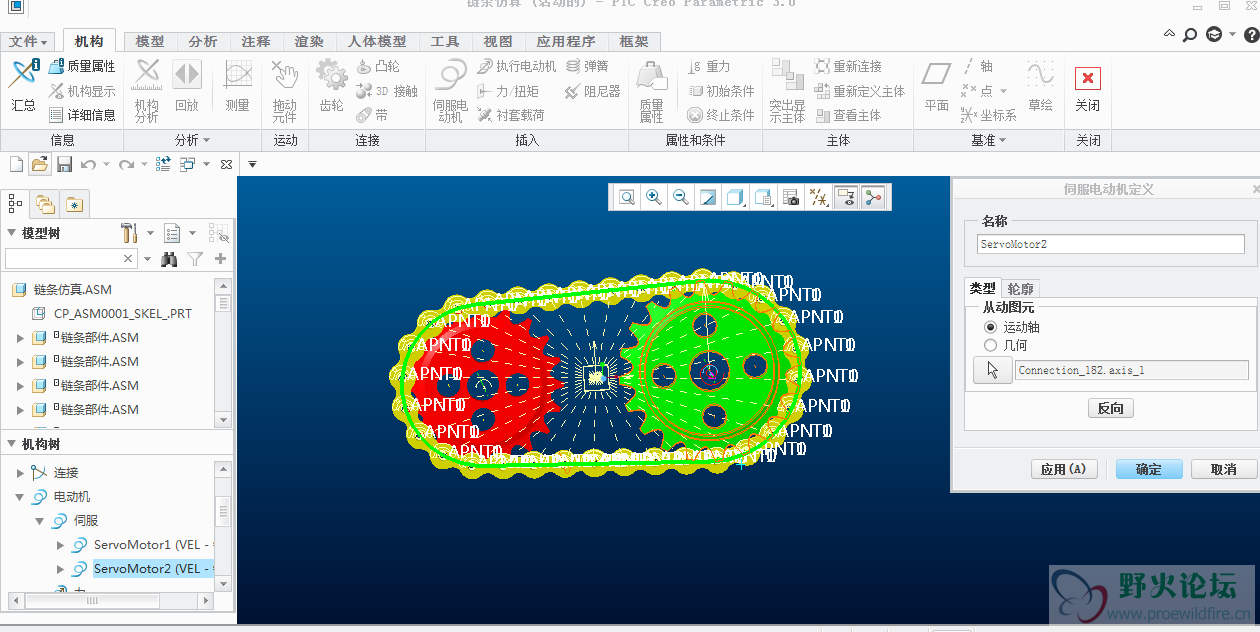Launch 机构分析 mechanism analysis
Image resolution: width=1260 pixels, height=632 pixels.
(146, 90)
